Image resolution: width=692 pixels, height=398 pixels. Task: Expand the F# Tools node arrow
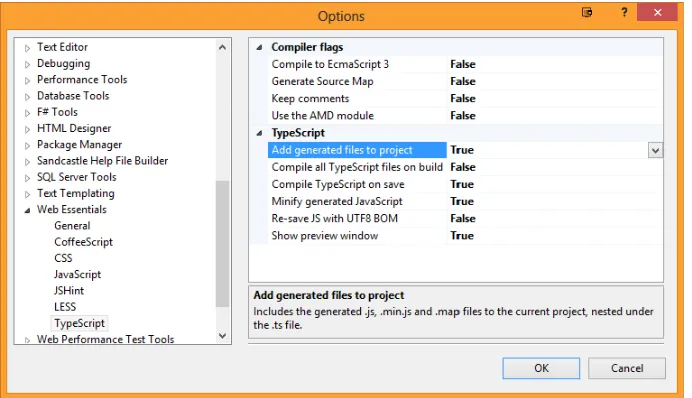pos(27,113)
